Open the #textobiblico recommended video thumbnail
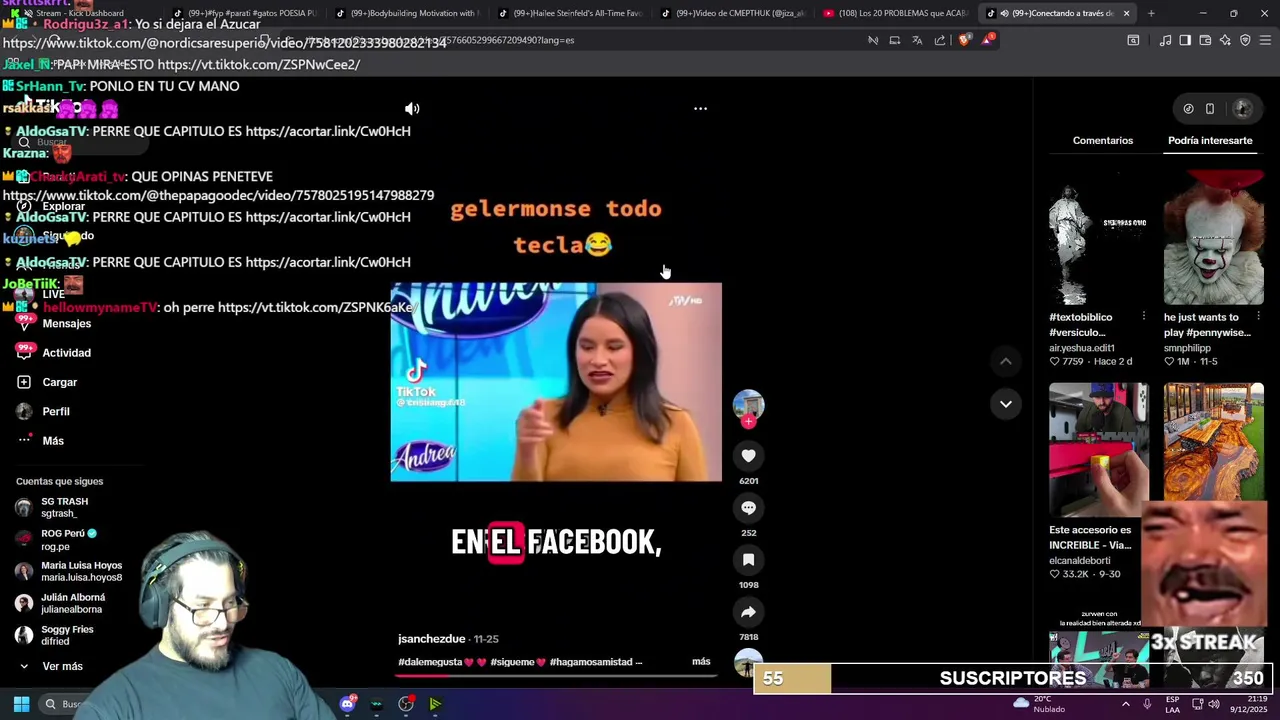The height and width of the screenshot is (720, 1280). pyautogui.click(x=1098, y=238)
